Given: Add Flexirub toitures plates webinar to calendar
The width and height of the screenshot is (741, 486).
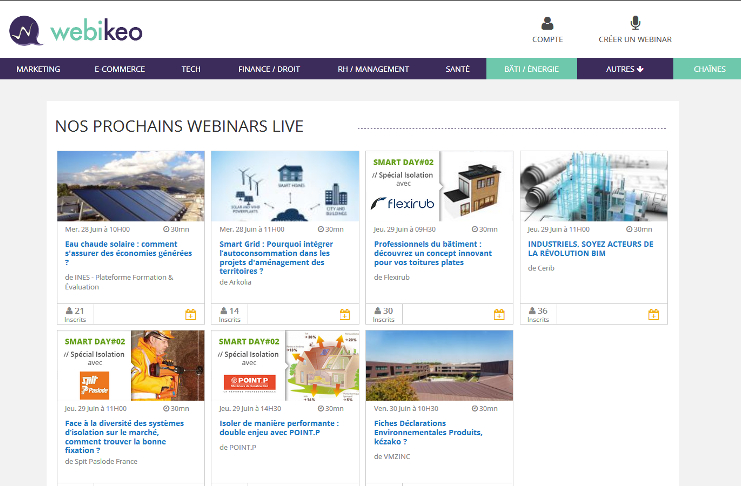Looking at the screenshot, I should 499,314.
